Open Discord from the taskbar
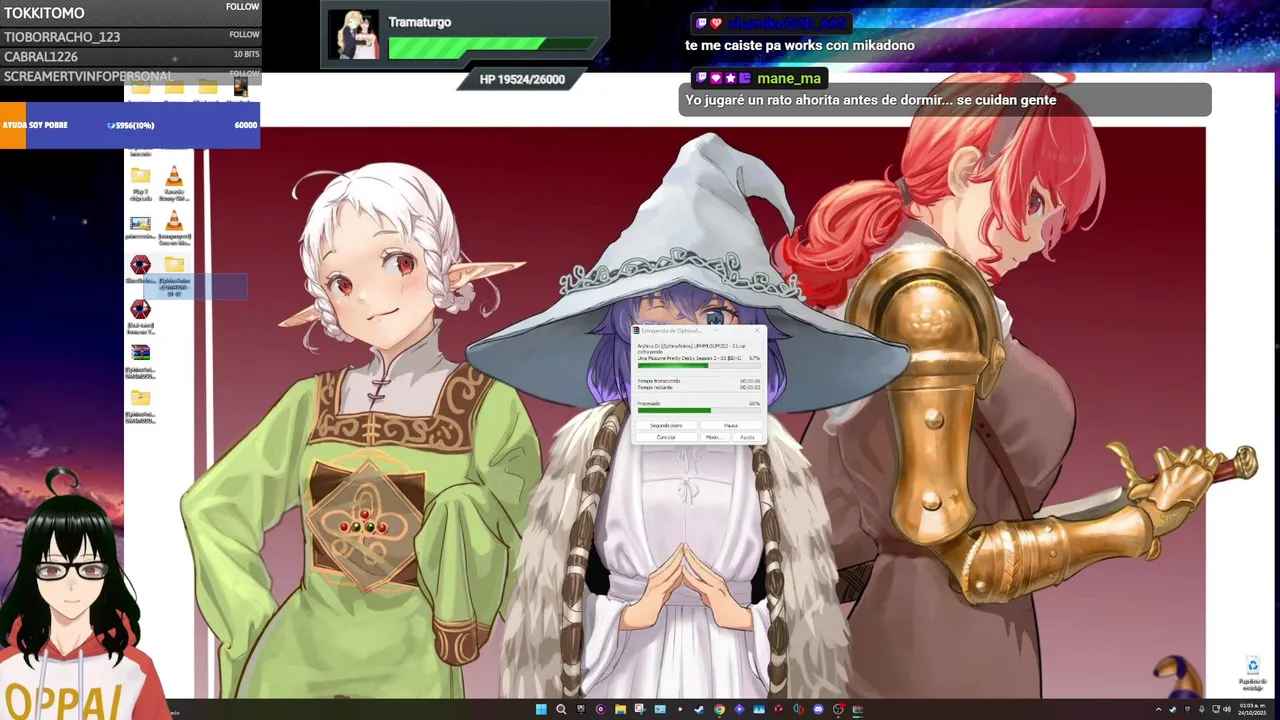This screenshot has width=1280, height=720. click(x=819, y=709)
